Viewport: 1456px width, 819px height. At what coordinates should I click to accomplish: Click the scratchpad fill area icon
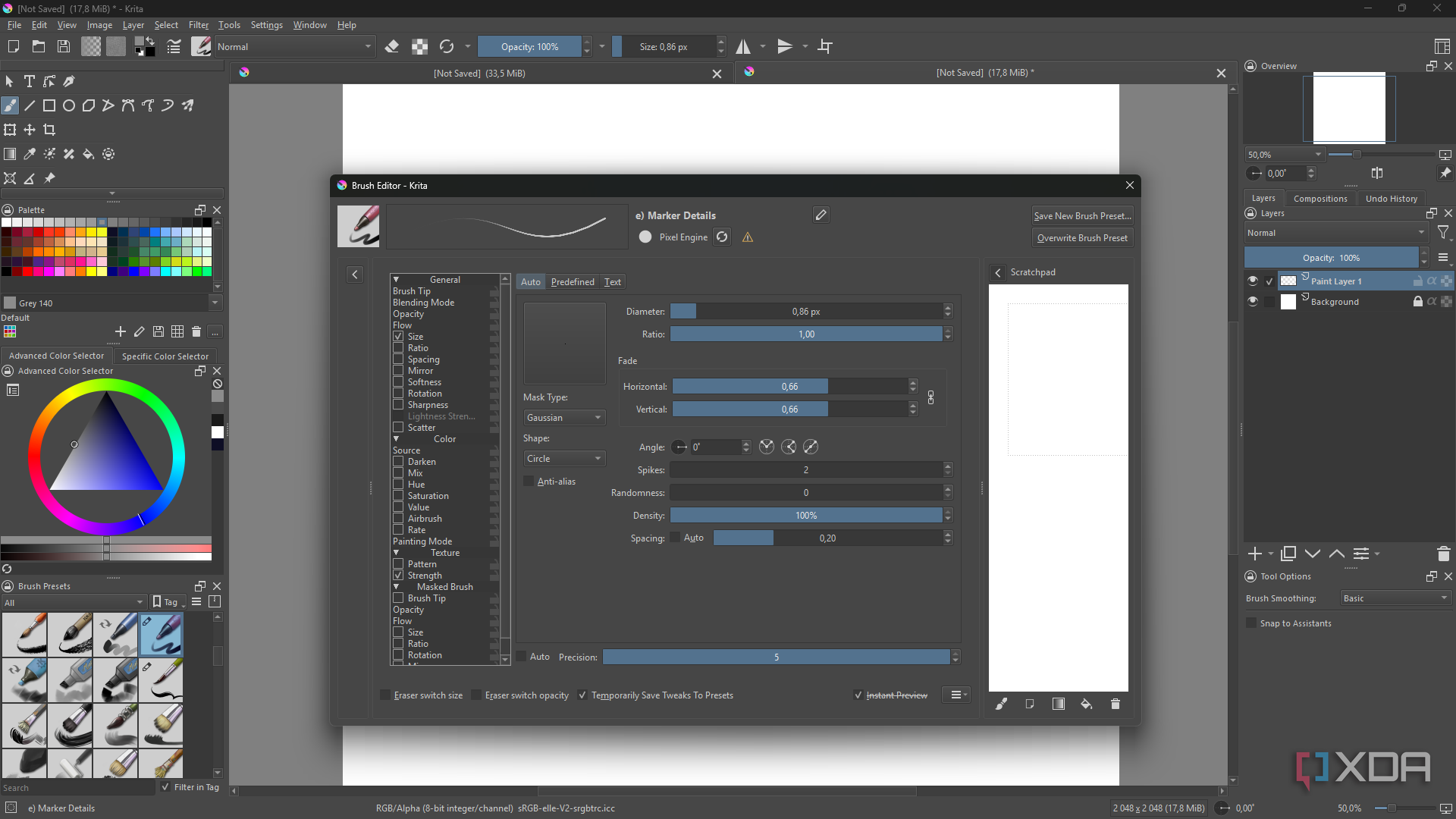1087,704
